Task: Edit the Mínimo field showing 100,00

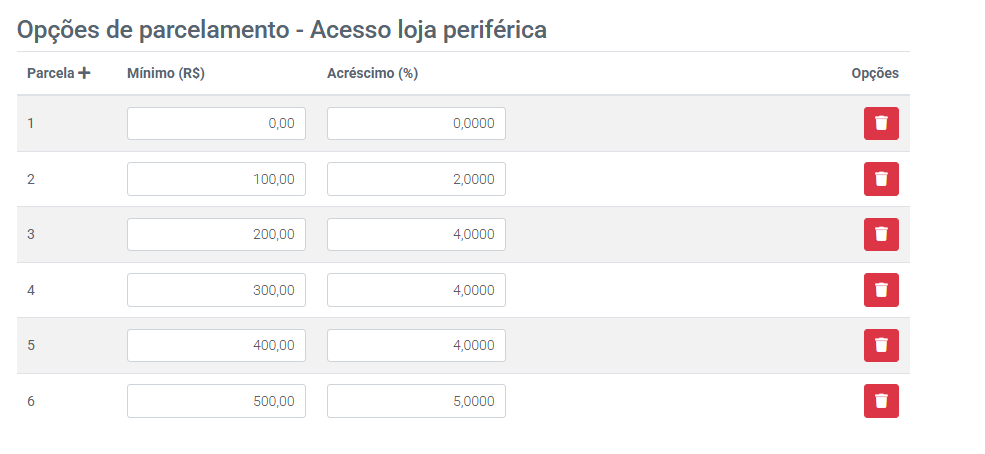Action: [x=216, y=179]
